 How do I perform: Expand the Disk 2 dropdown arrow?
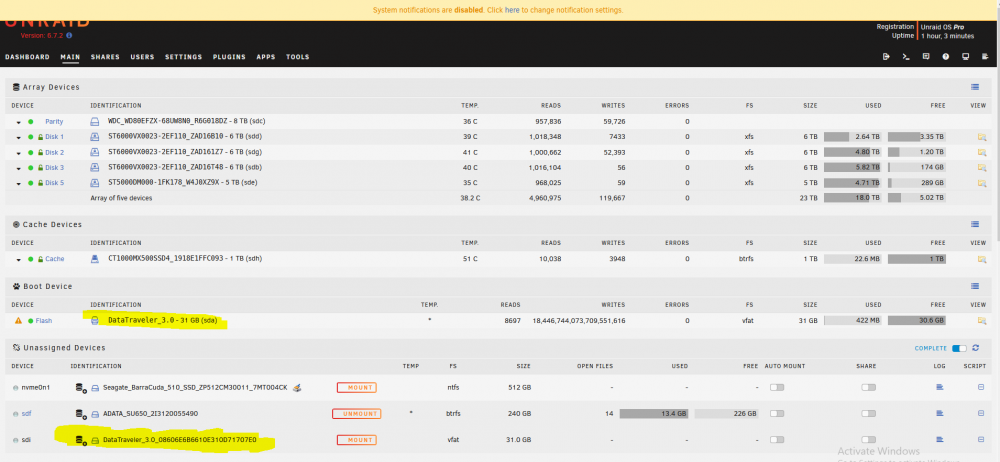(x=18, y=153)
